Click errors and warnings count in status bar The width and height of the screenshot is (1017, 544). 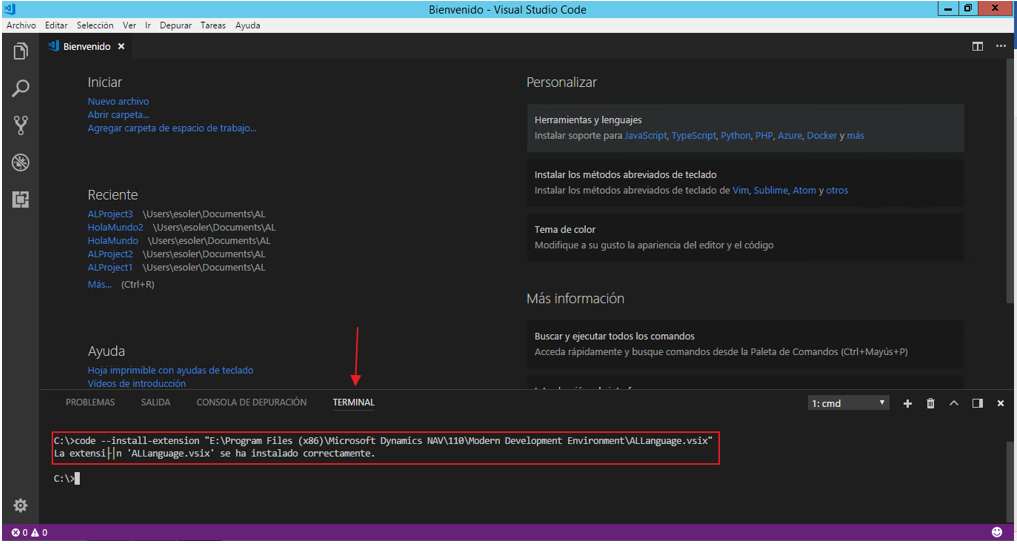tap(30, 532)
